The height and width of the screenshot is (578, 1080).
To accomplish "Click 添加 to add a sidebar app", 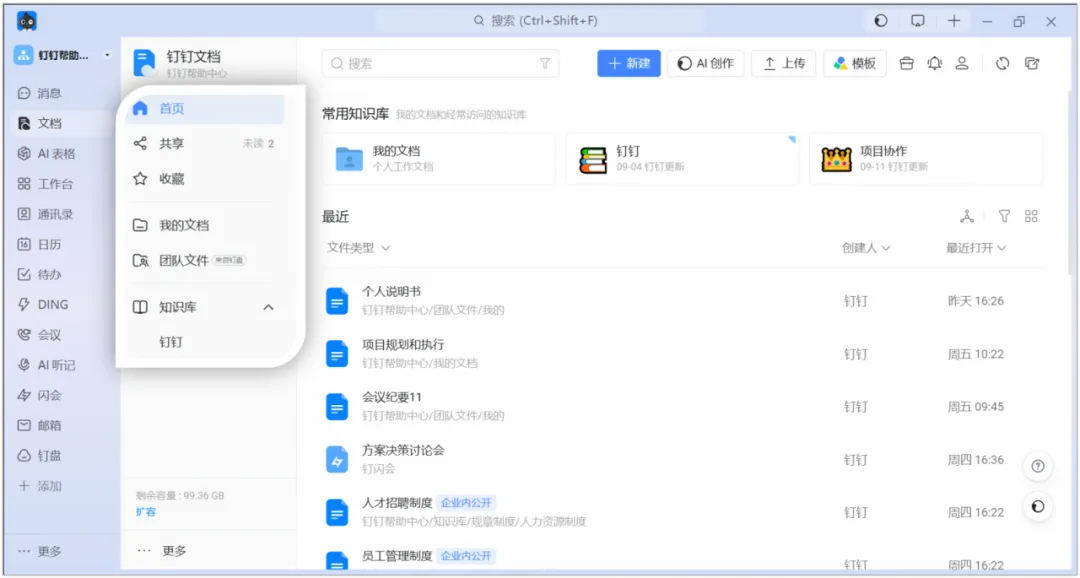I will click(40, 486).
